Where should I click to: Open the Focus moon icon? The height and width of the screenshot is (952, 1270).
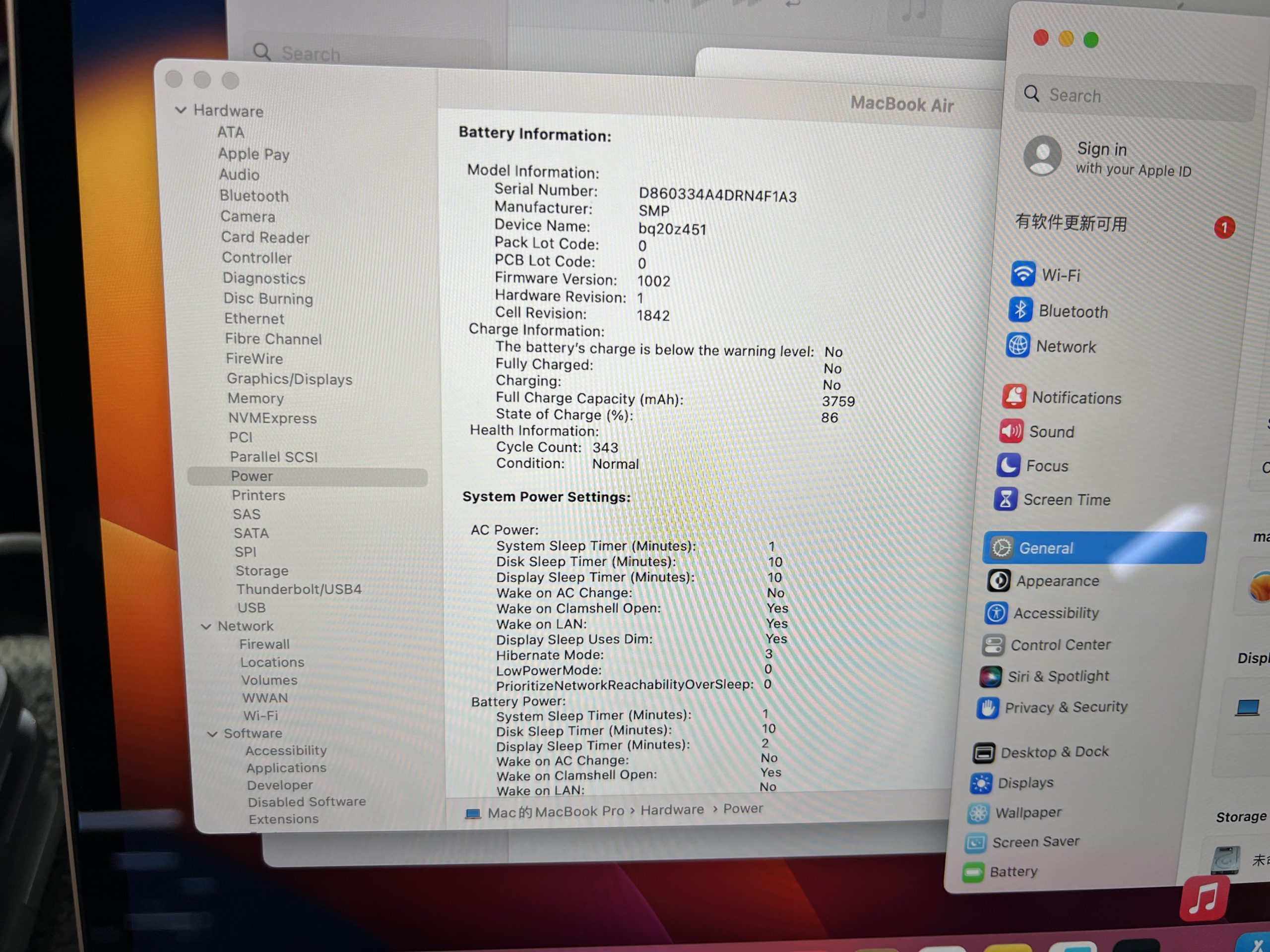pyautogui.click(x=1008, y=465)
